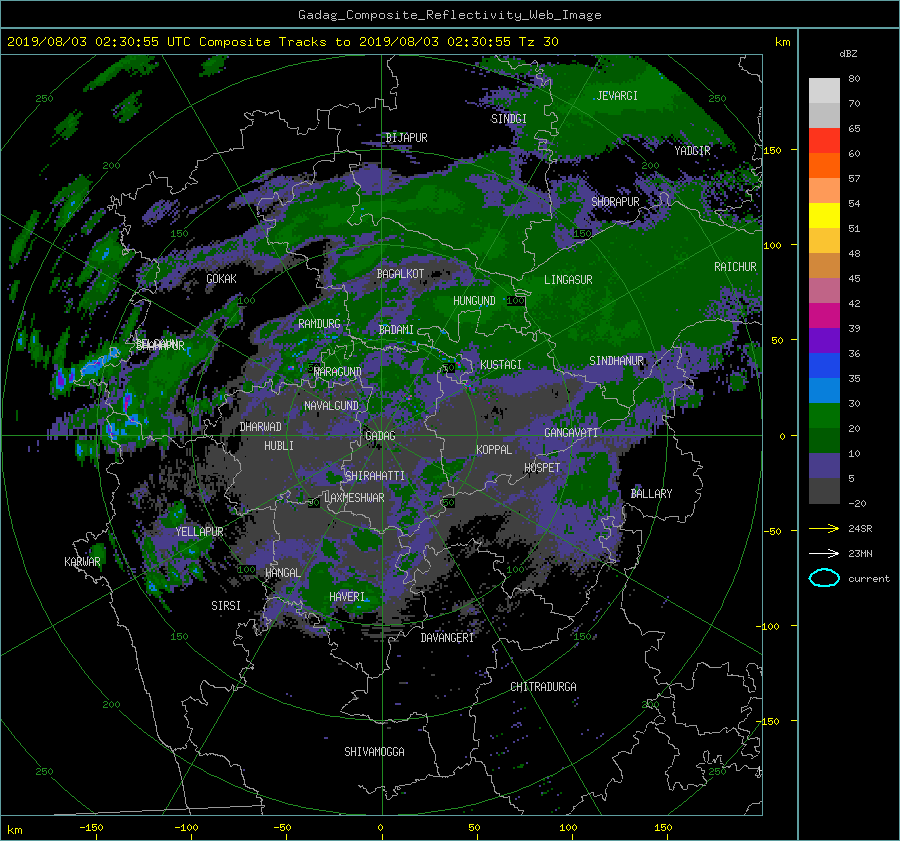Click the SHORAPUR city label
Screen dimensions: 900x841
(615, 202)
